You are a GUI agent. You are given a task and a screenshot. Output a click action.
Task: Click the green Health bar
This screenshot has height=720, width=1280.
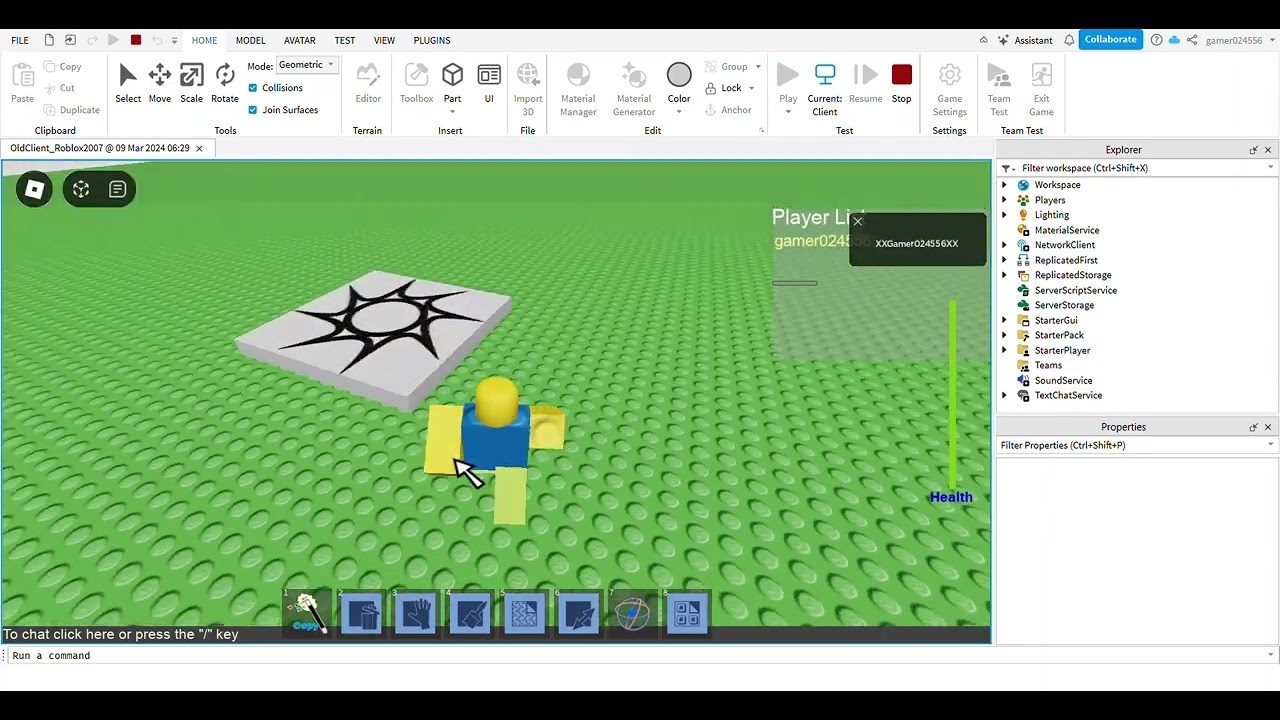952,394
